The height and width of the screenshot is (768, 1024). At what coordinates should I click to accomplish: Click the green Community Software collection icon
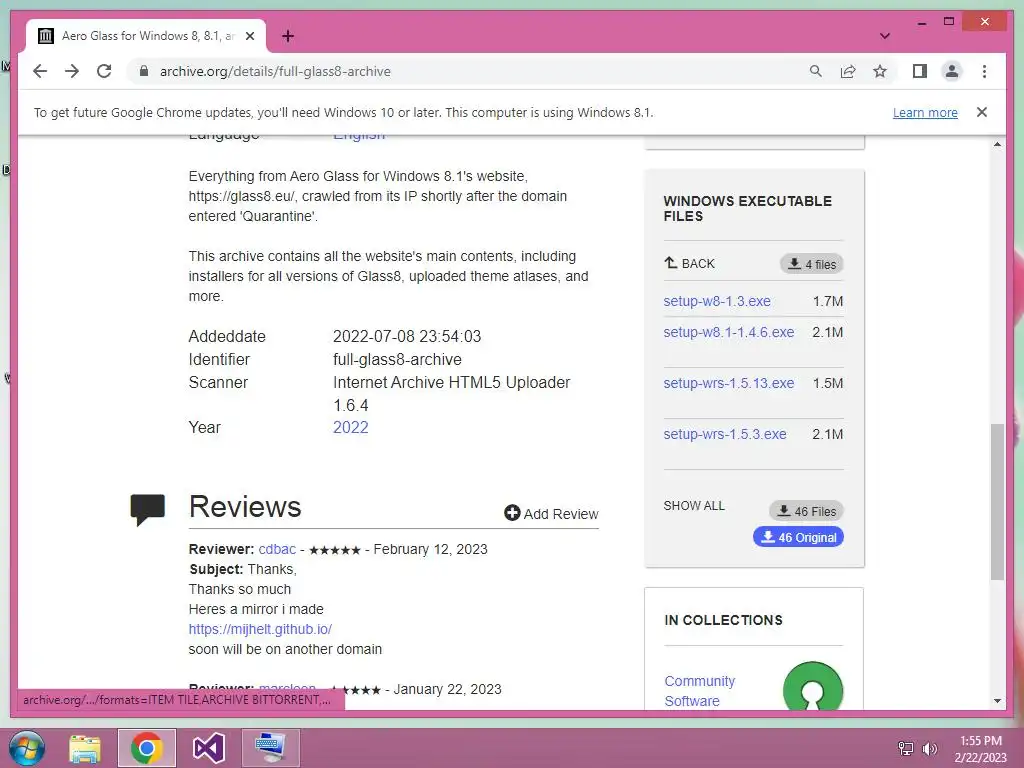coord(813,686)
